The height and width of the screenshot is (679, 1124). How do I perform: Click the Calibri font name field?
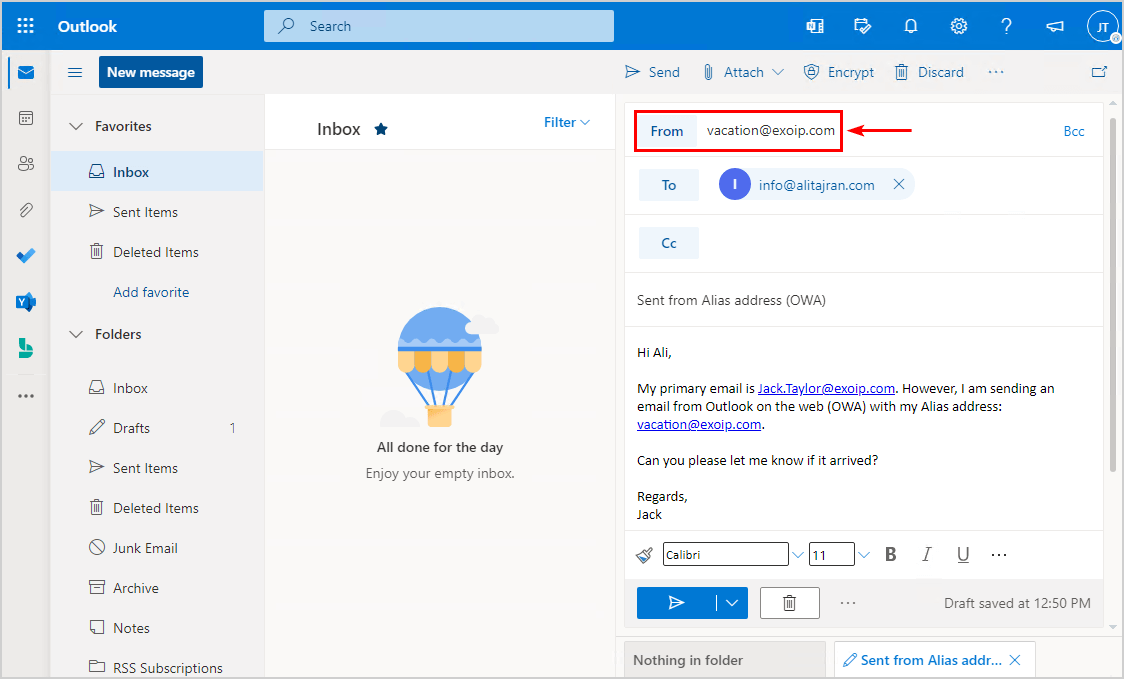coord(725,554)
